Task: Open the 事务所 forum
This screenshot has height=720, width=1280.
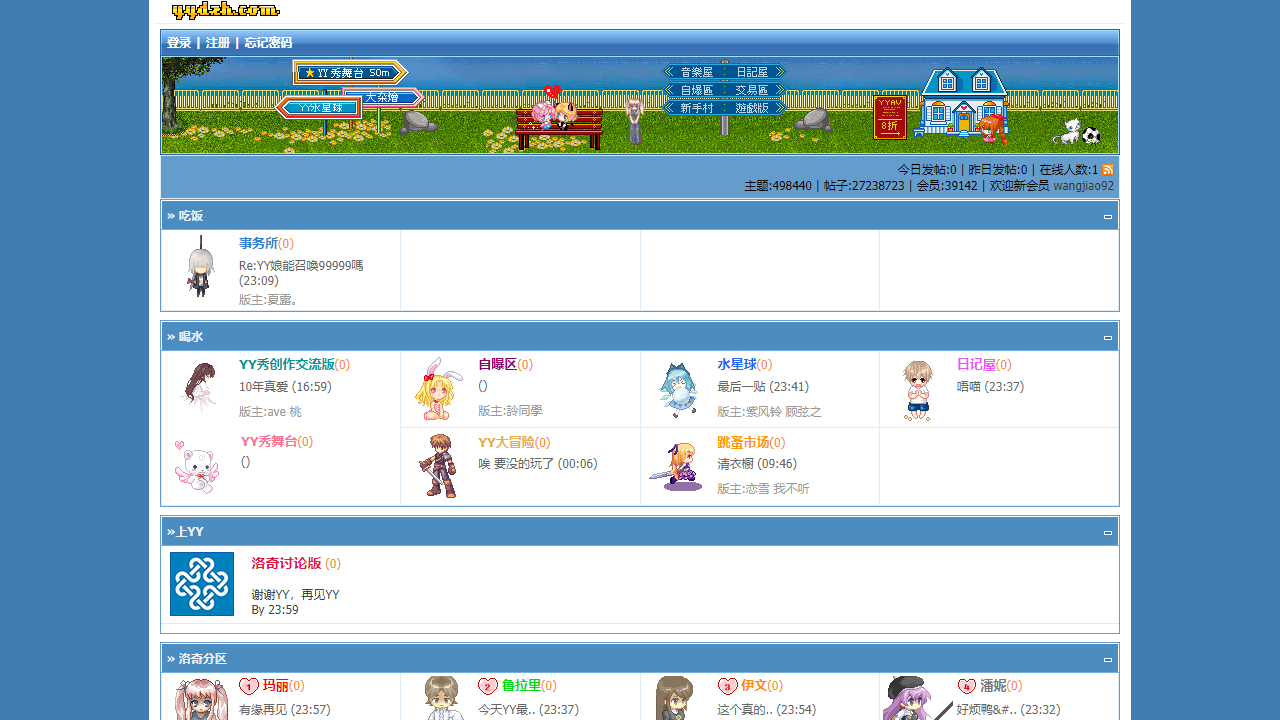Action: (258, 243)
